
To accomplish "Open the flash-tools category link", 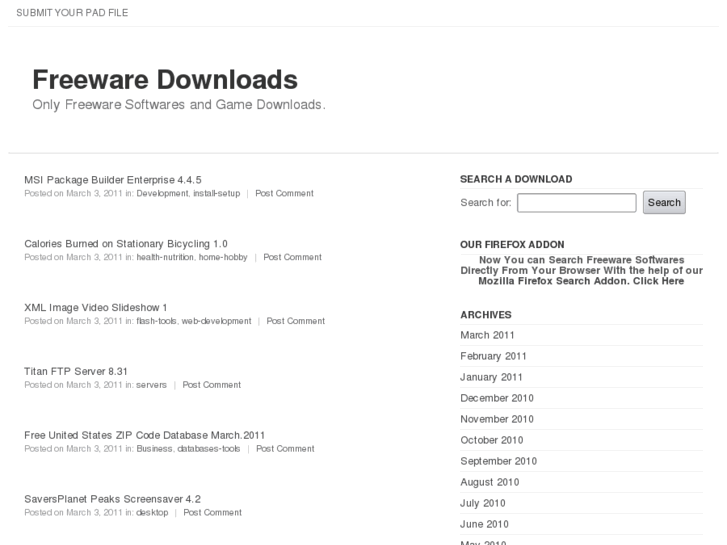I will tap(156, 321).
